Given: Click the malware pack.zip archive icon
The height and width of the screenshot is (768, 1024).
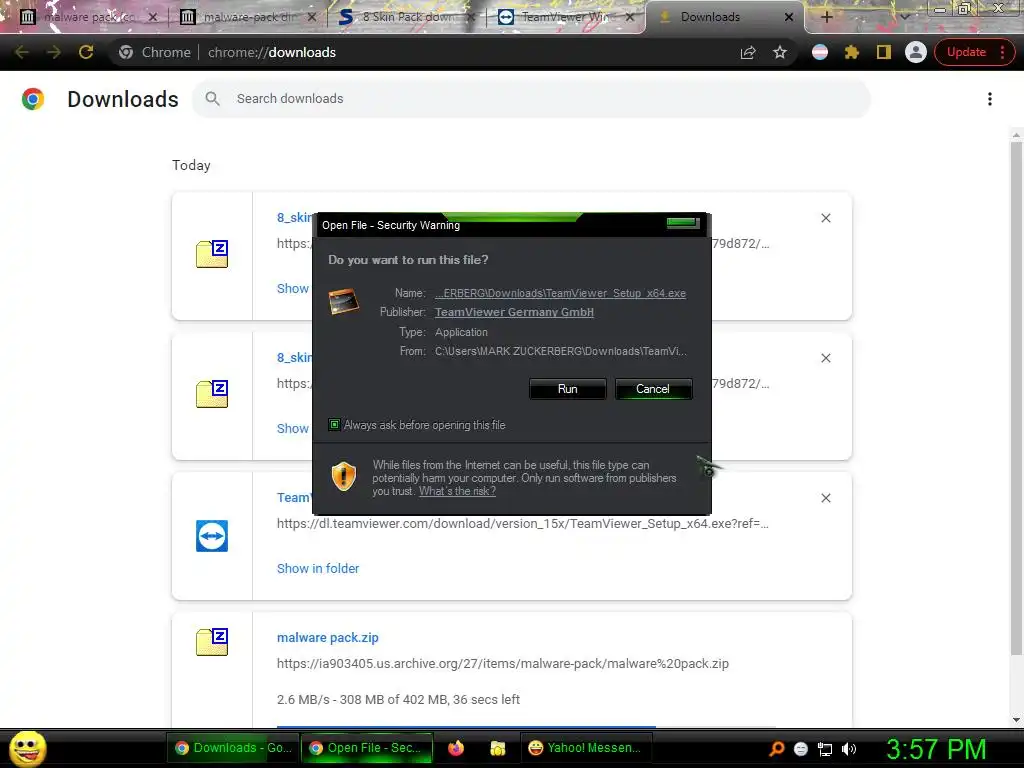Looking at the screenshot, I should click(212, 642).
